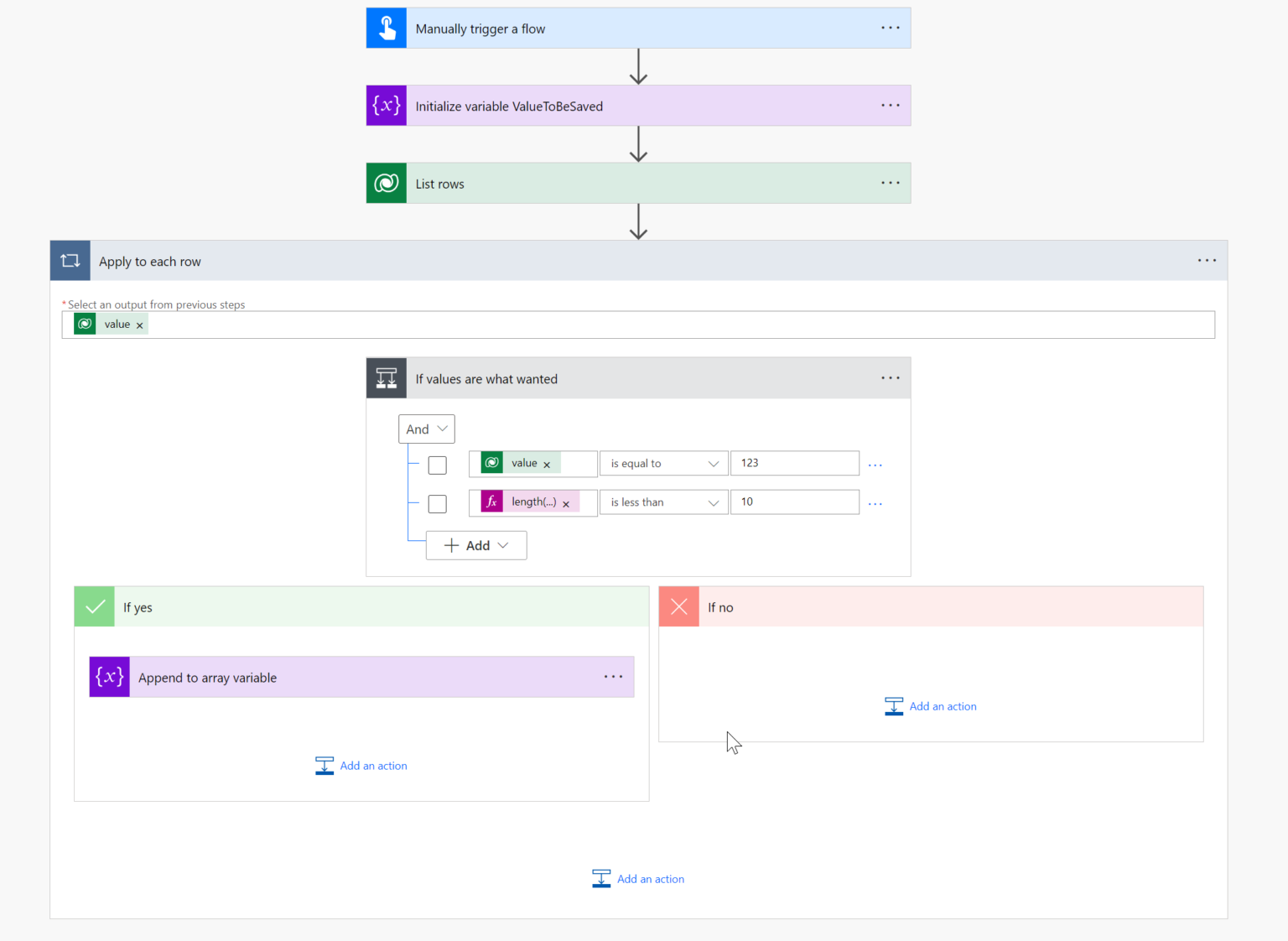Image resolution: width=1288 pixels, height=941 pixels.
Task: Open the ellipsis menu on Append to array variable
Action: click(x=613, y=677)
